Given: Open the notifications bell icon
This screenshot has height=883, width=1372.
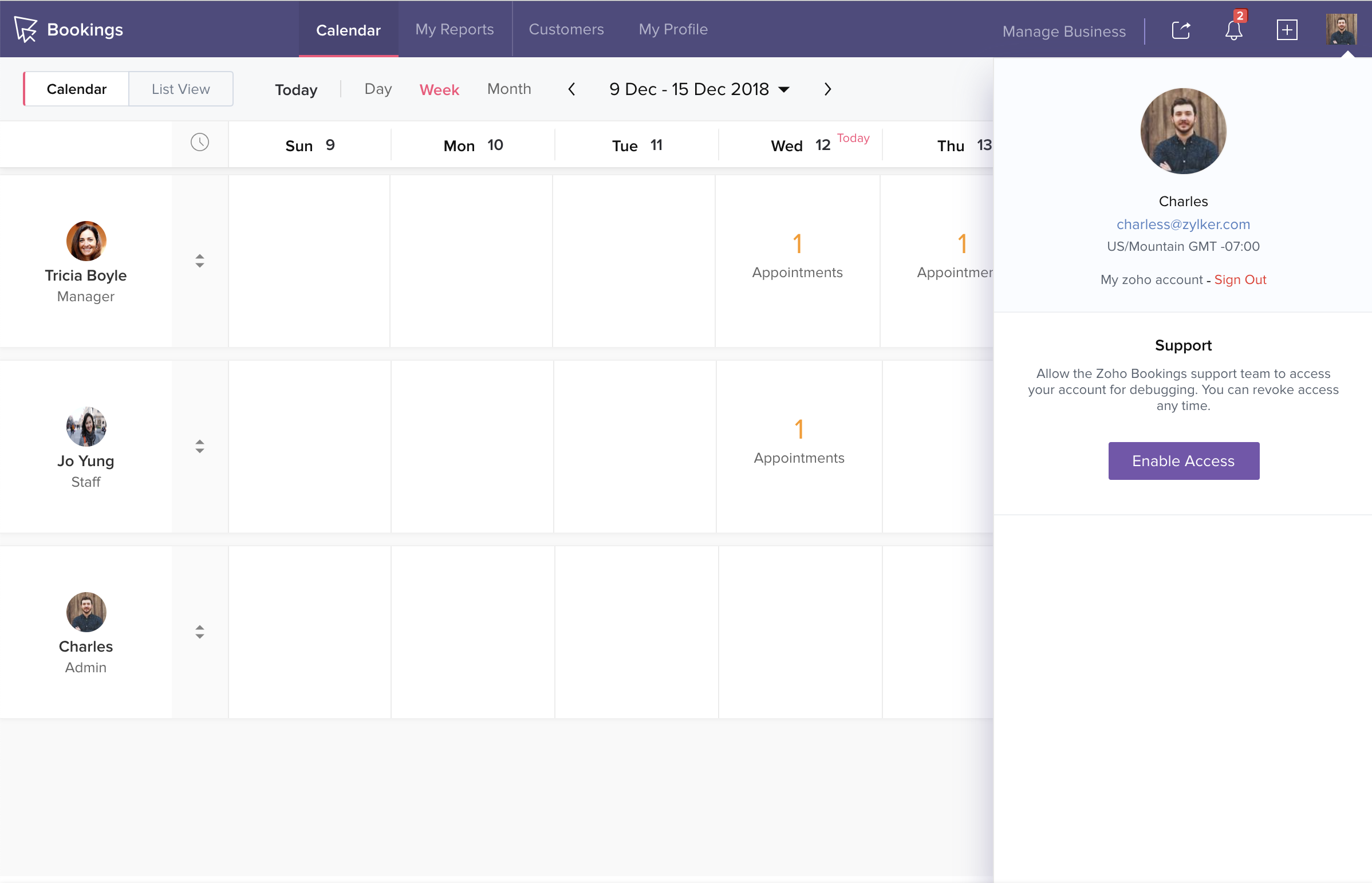Looking at the screenshot, I should pos(1233,30).
